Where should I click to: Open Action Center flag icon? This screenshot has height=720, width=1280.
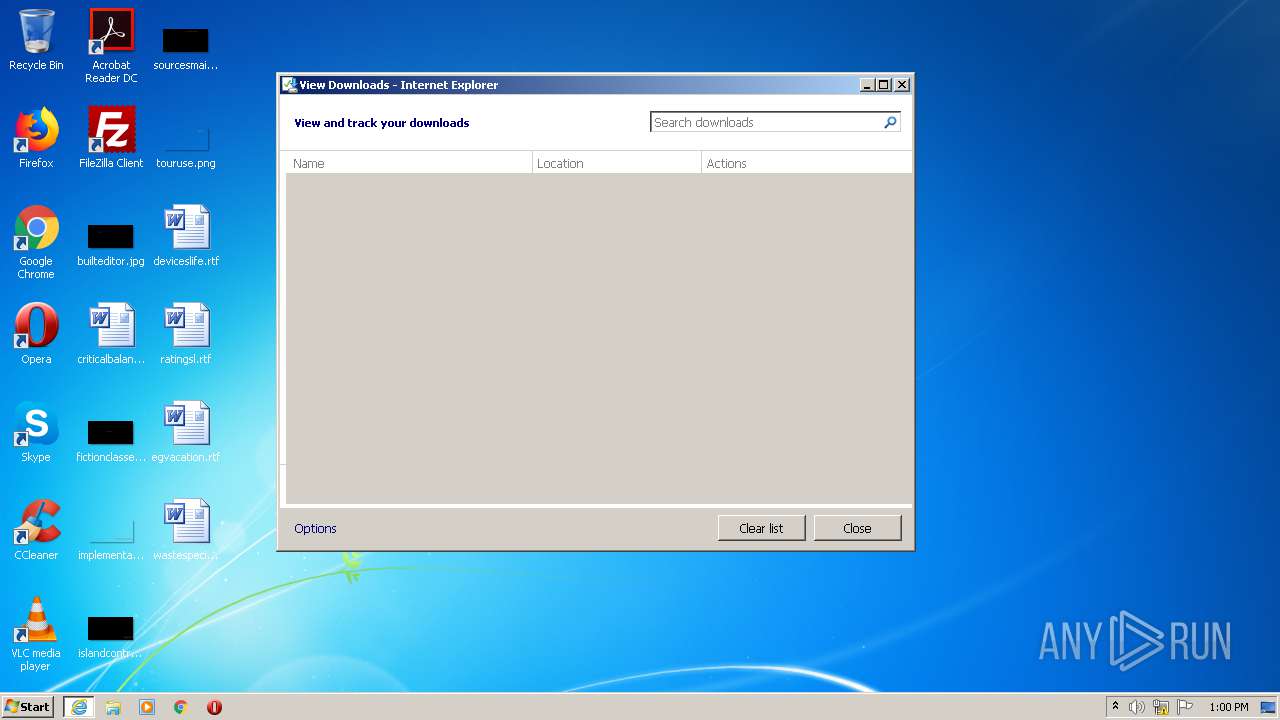tap(1185, 707)
